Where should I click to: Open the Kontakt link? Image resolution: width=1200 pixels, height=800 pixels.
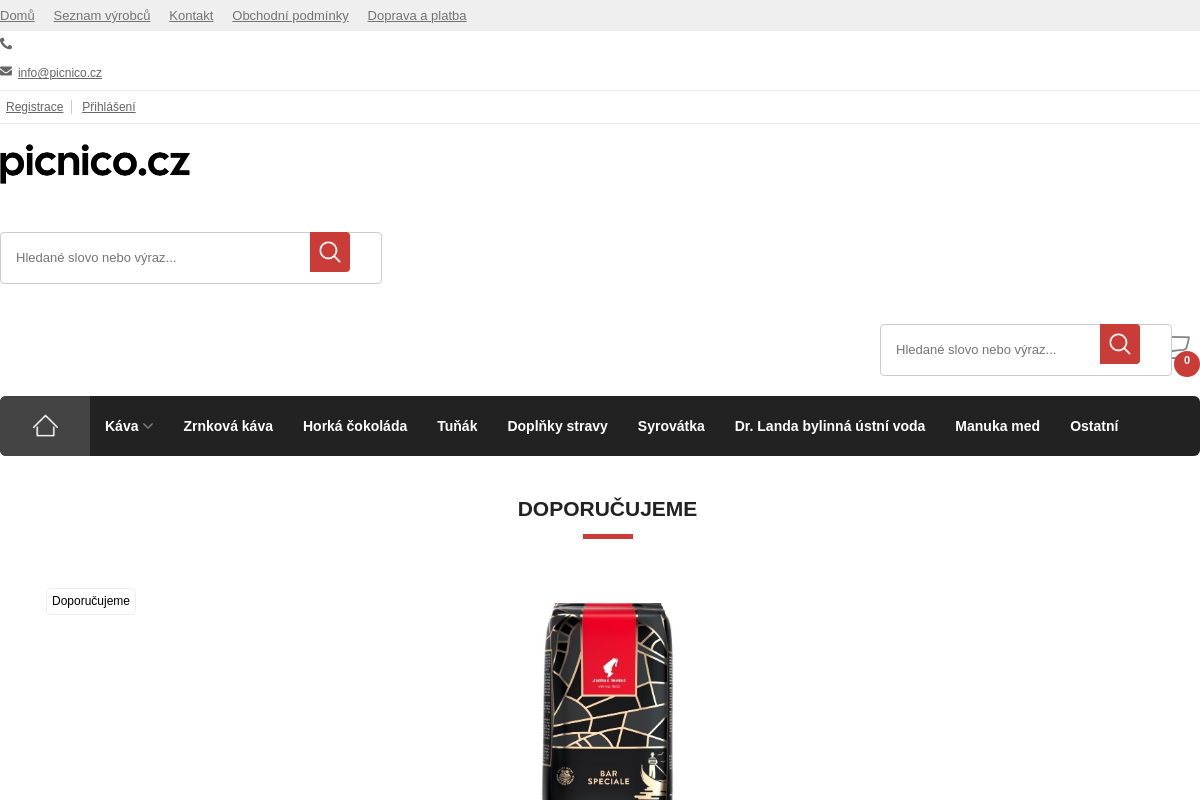click(x=191, y=15)
